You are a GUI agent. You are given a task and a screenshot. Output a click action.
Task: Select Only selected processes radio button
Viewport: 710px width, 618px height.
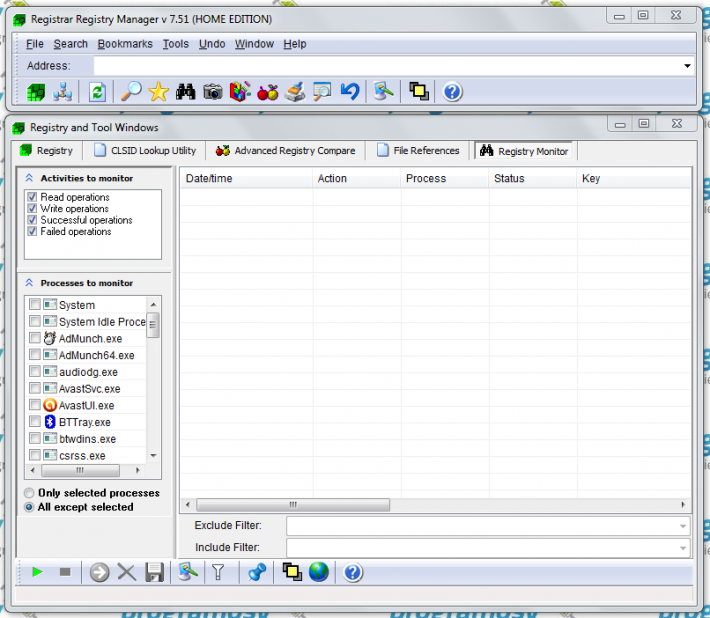[29, 493]
